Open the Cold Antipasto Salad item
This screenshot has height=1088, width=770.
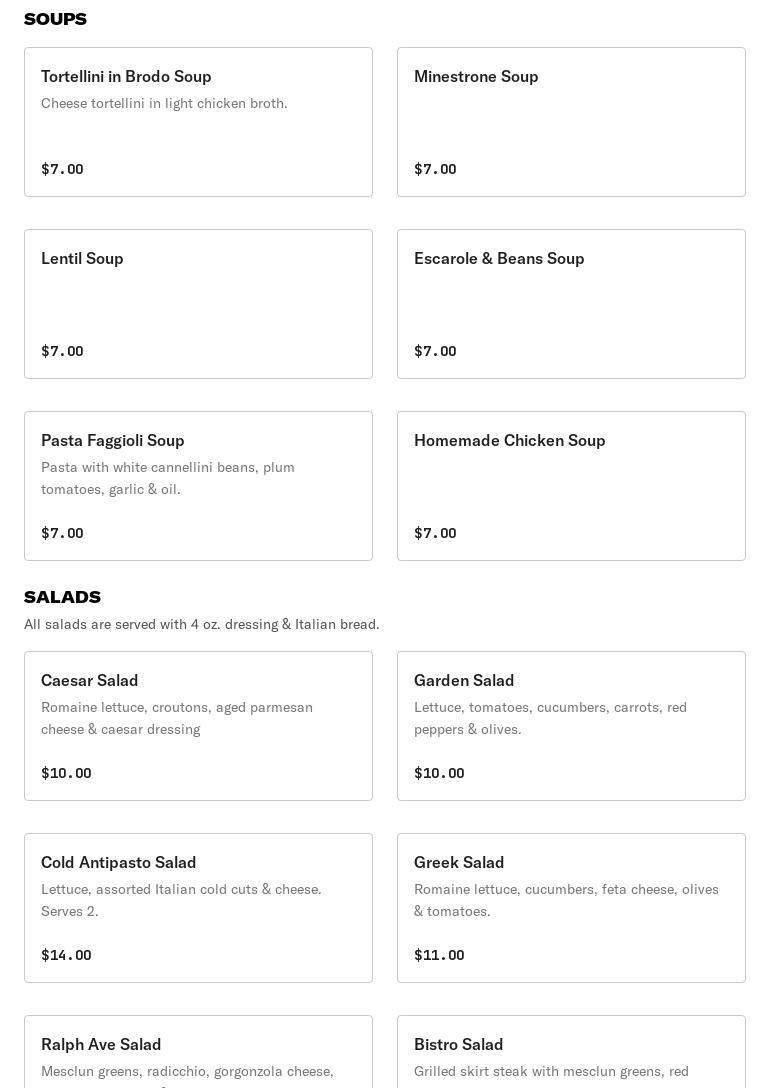(198, 908)
